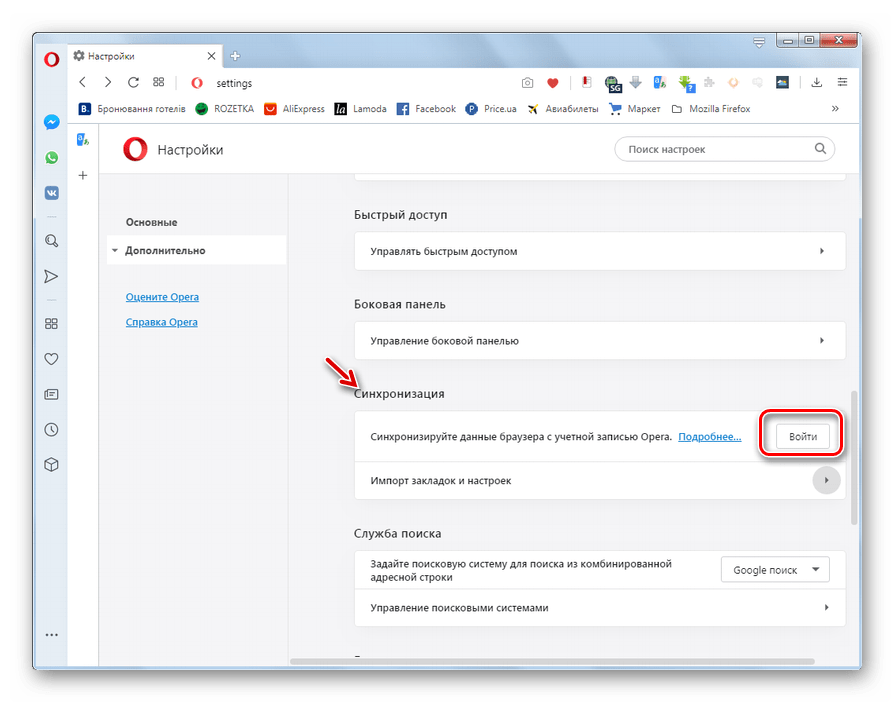The image size is (895, 703).
Task: Click magnifier icon in settings search
Action: pos(820,148)
